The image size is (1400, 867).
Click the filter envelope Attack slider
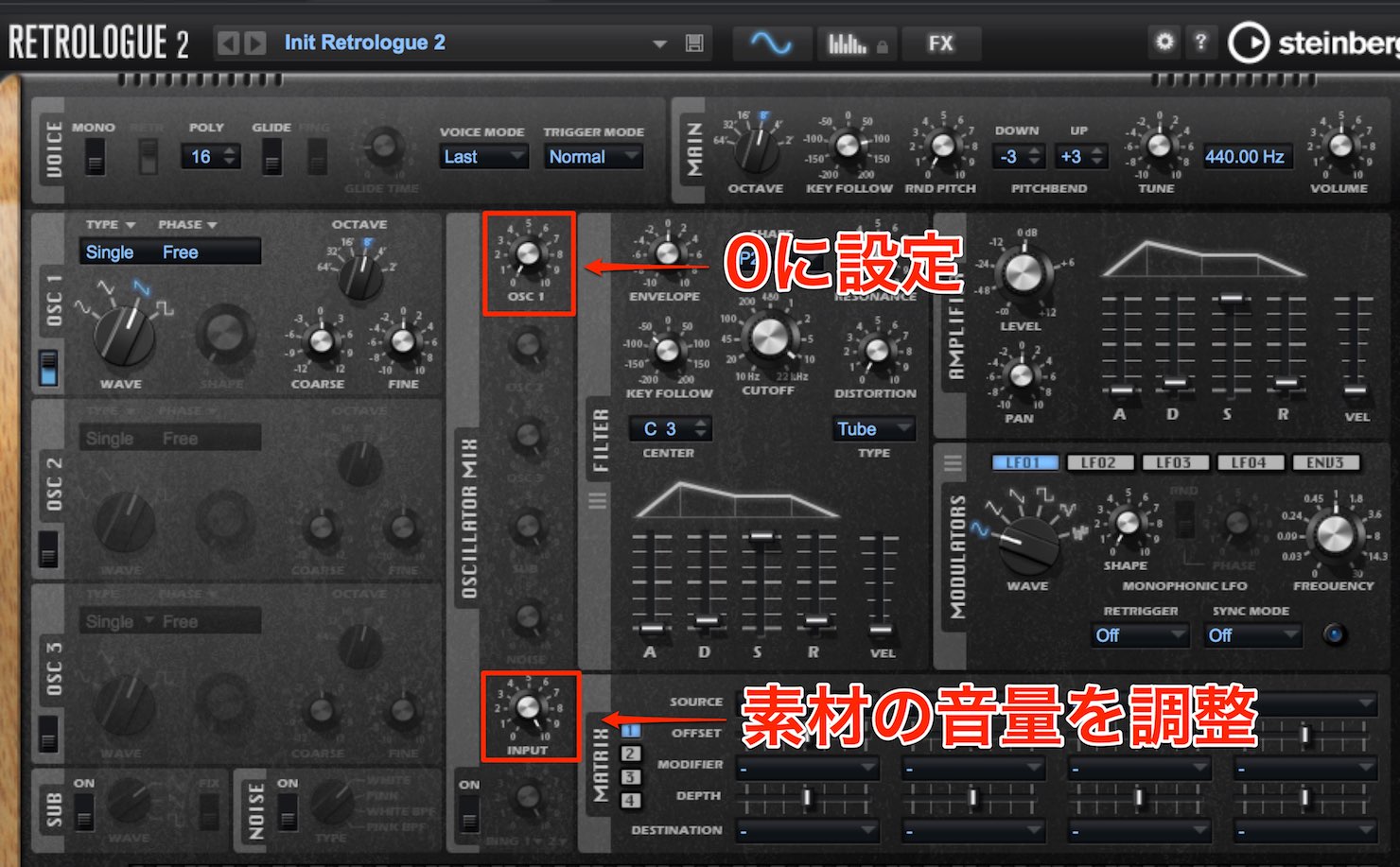[651, 629]
